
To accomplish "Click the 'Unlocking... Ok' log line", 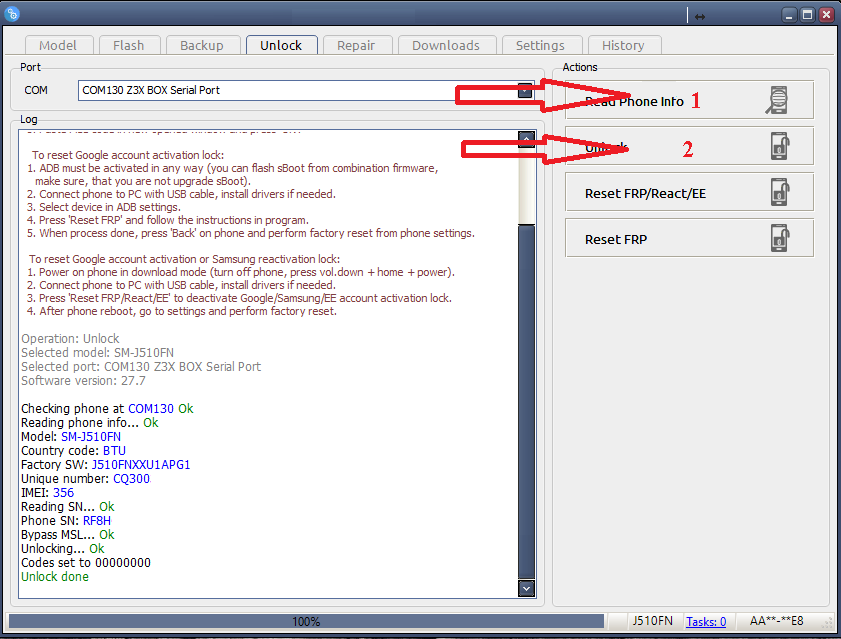I will pyautogui.click(x=63, y=549).
